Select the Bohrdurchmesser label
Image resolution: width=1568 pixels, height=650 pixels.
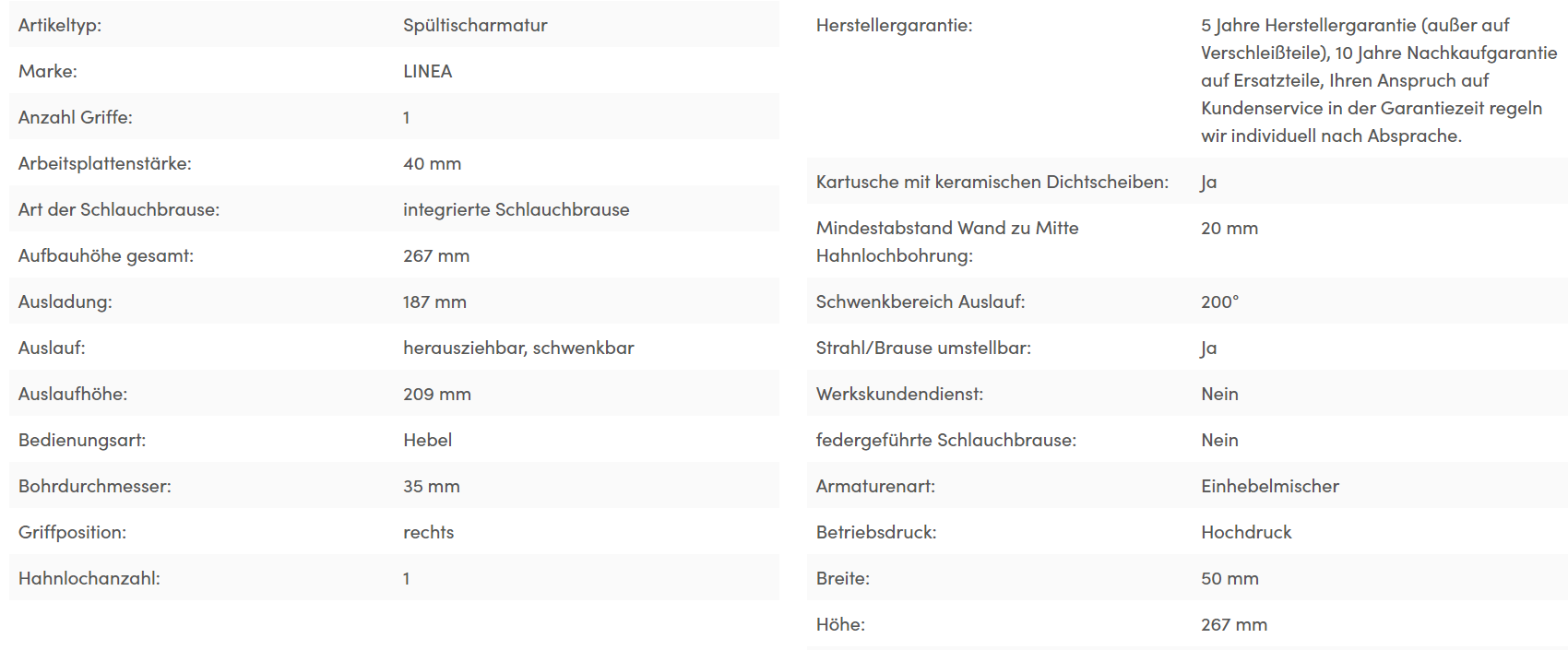tap(94, 486)
